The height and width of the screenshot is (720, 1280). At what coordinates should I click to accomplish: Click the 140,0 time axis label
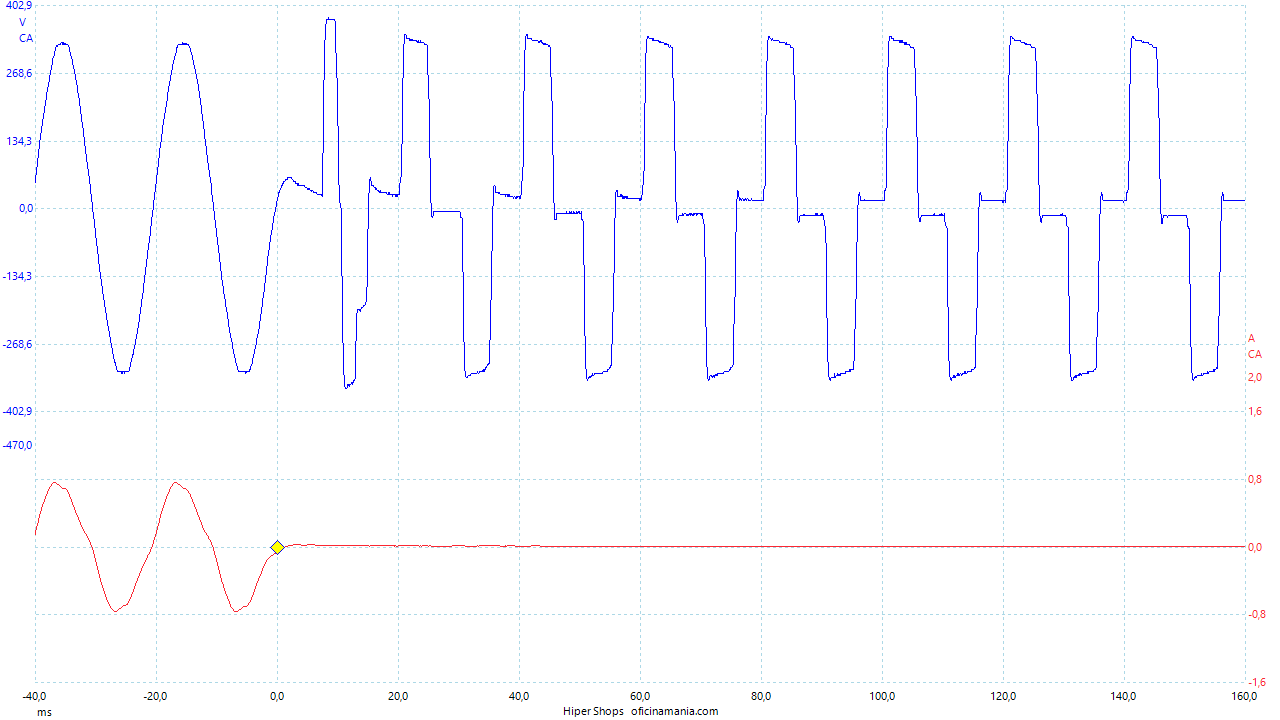tap(1124, 697)
